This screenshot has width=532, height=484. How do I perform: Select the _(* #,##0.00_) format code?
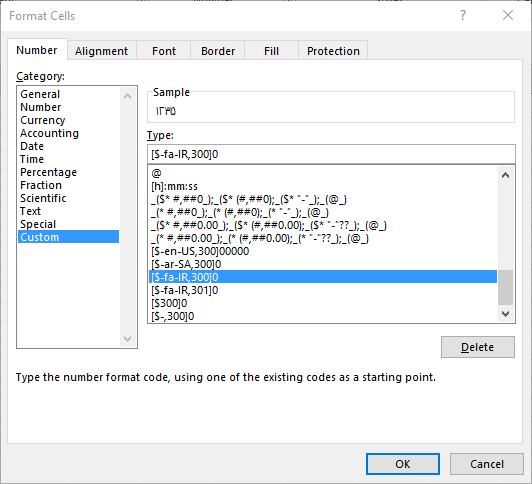pyautogui.click(x=323, y=238)
